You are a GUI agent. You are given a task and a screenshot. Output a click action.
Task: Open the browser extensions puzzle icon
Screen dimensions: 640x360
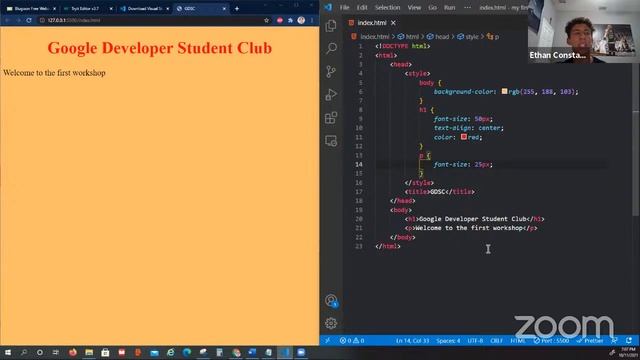290,20
